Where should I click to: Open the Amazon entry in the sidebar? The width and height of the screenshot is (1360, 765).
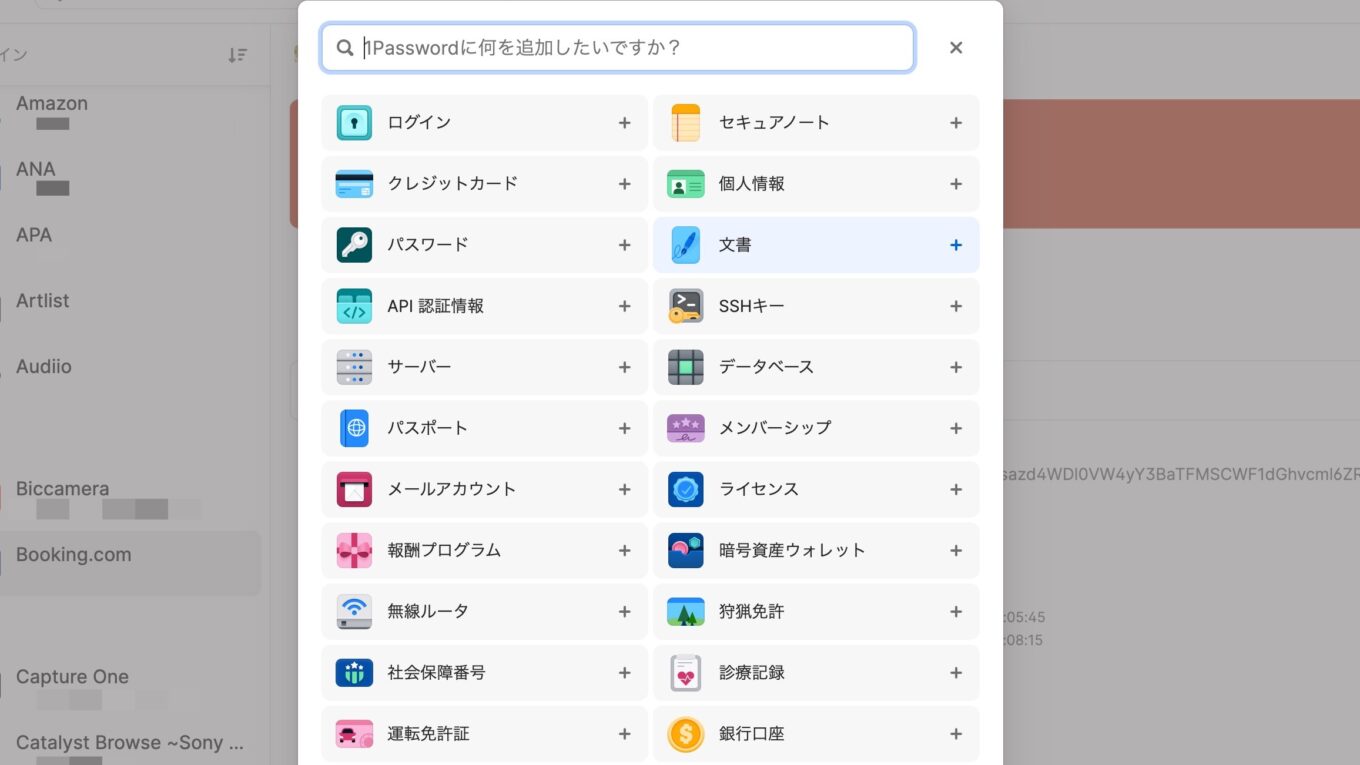pos(51,102)
